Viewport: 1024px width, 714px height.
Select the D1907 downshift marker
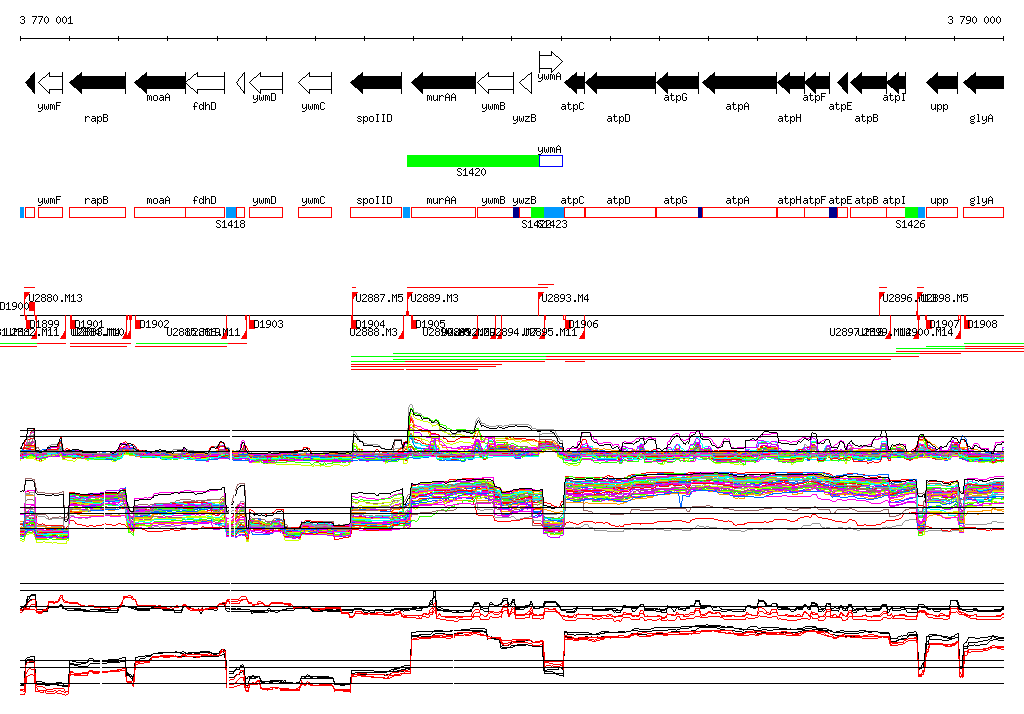944,324
